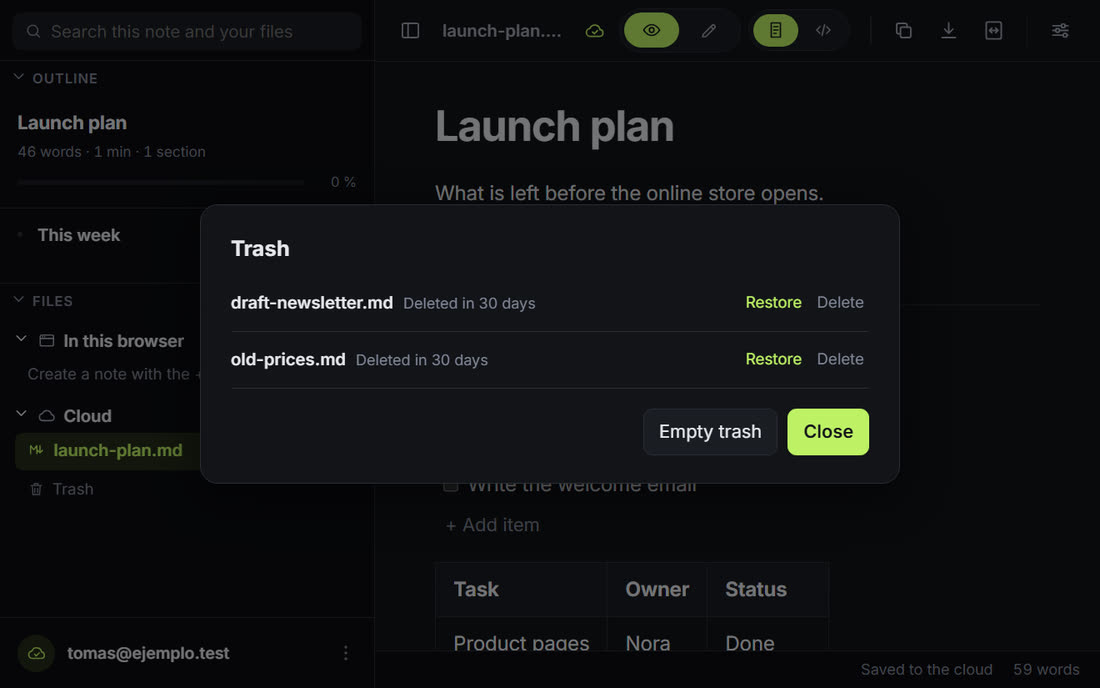
Task: Click the trash can icon in sidebar
Action: [x=36, y=489]
